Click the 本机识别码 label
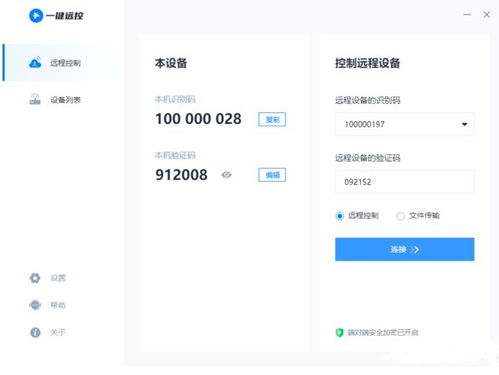The width and height of the screenshot is (499, 375). point(175,99)
